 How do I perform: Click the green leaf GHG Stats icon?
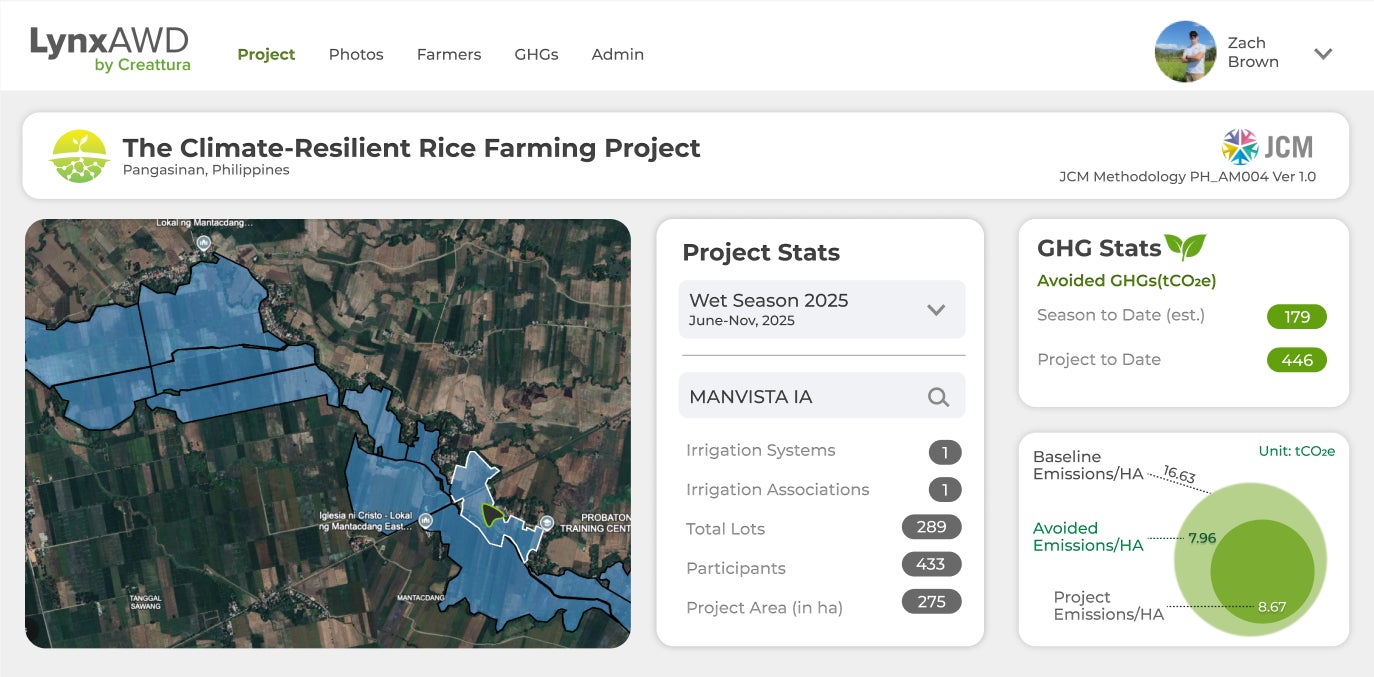1187,247
